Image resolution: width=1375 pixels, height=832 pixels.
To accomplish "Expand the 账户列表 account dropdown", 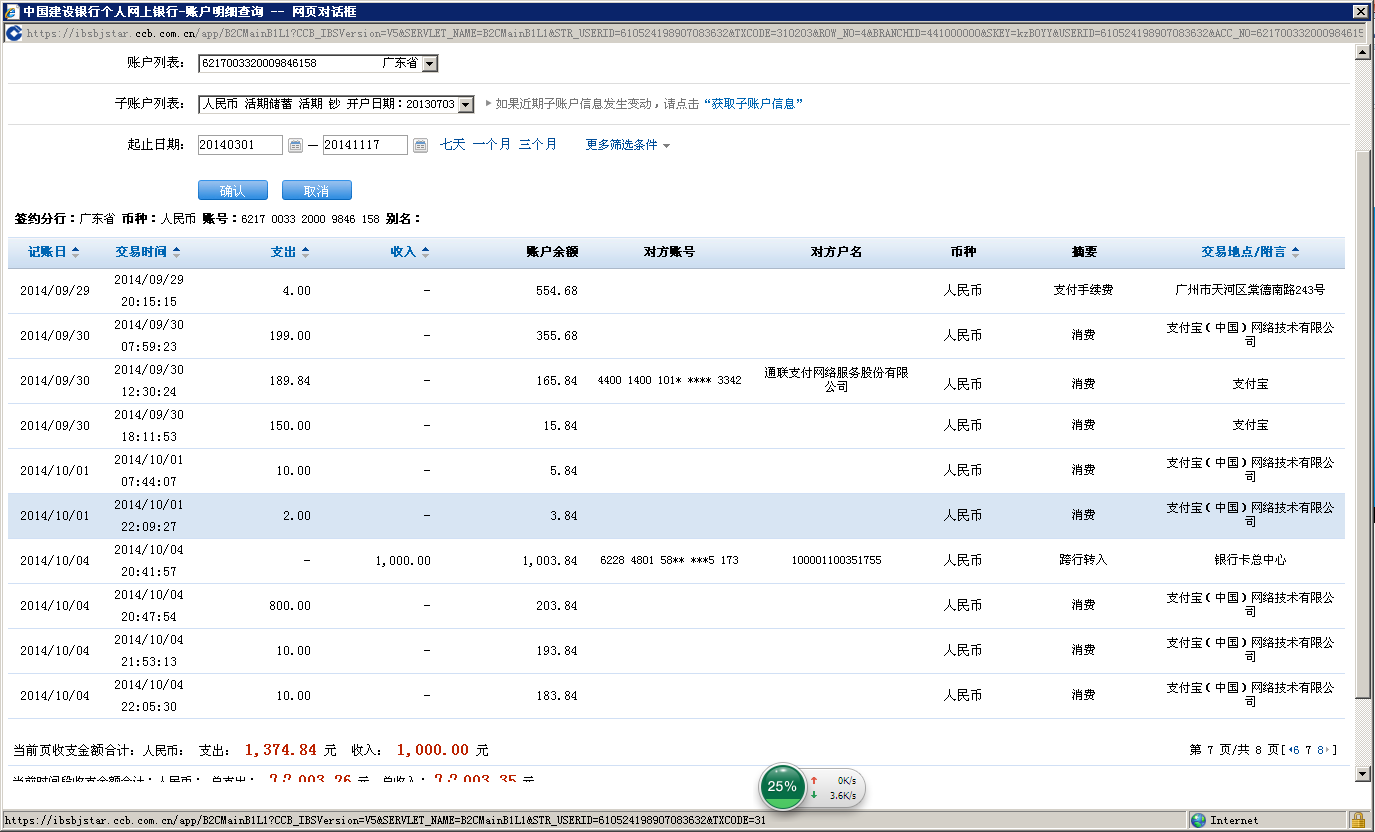I will click(429, 64).
